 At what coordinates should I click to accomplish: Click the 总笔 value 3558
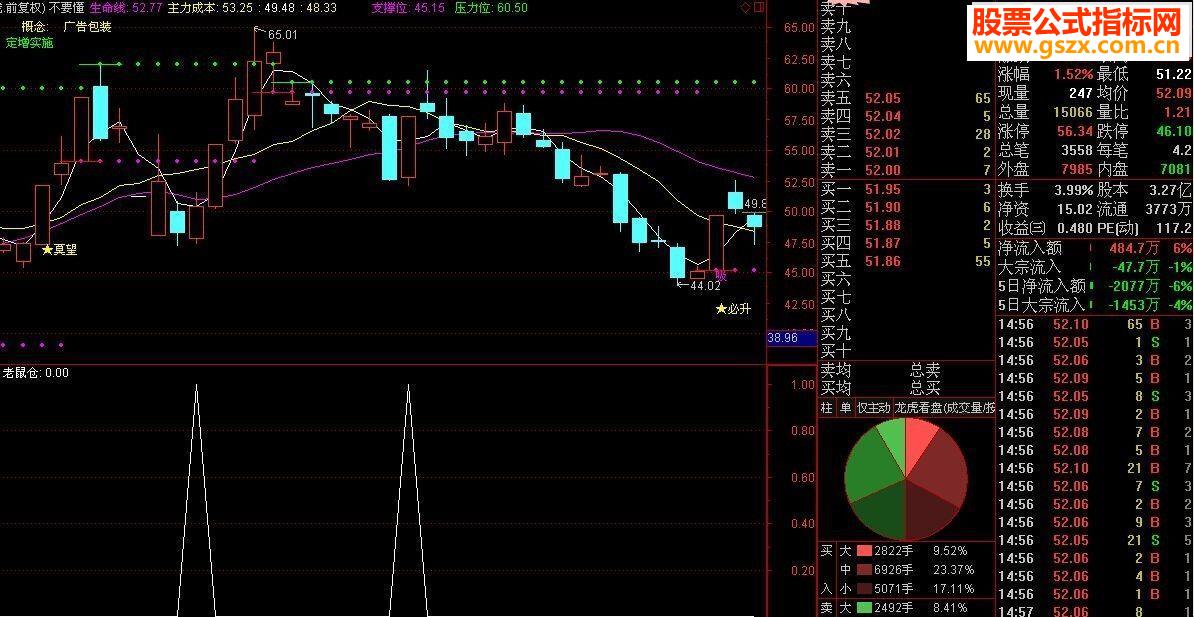(x=1075, y=150)
